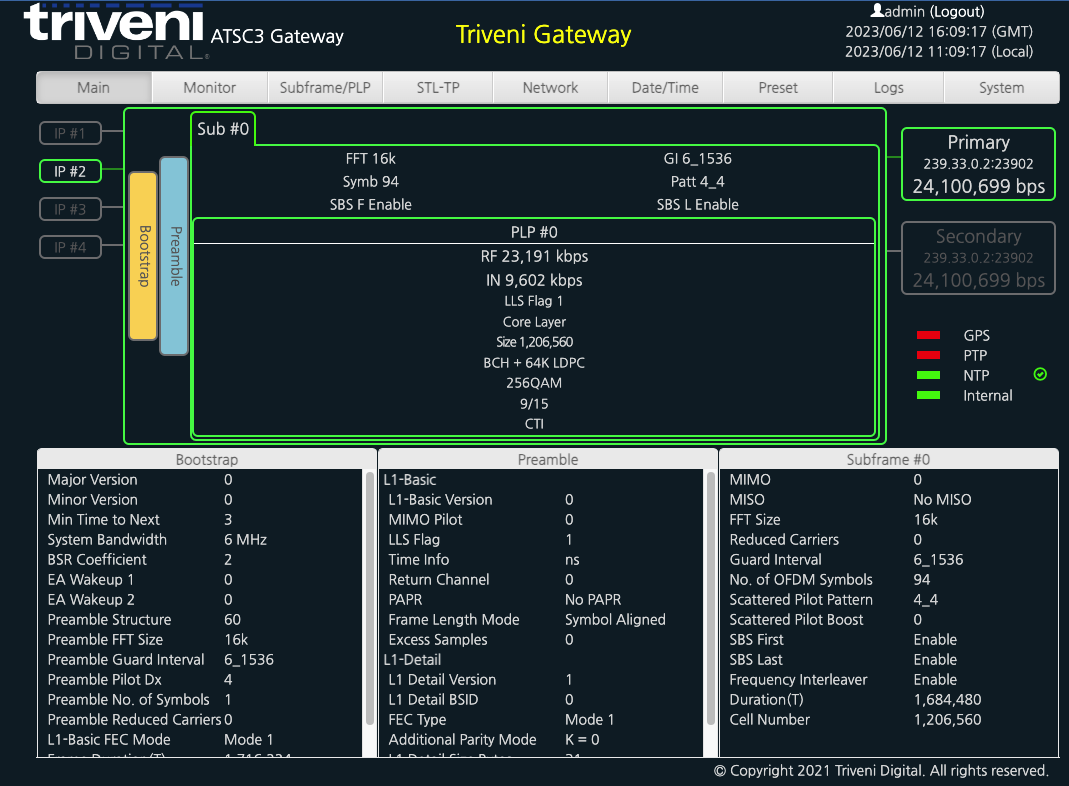Switch to the Date/Time tab
This screenshot has height=786, width=1069.
click(665, 87)
